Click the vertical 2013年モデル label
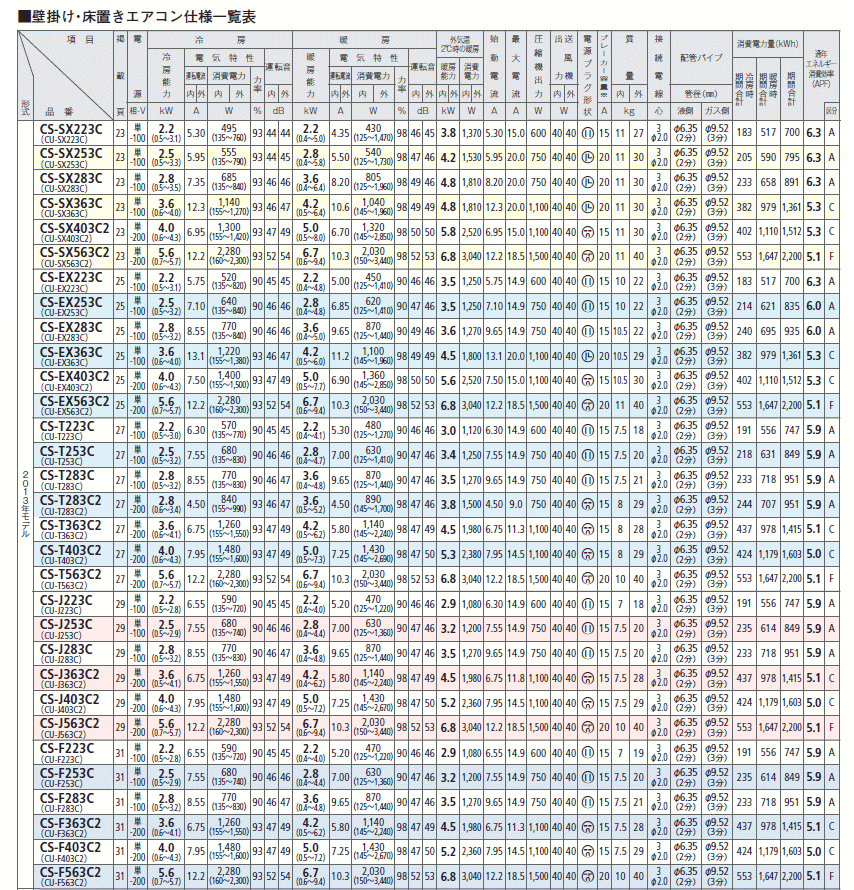854x890 pixels. (26, 504)
